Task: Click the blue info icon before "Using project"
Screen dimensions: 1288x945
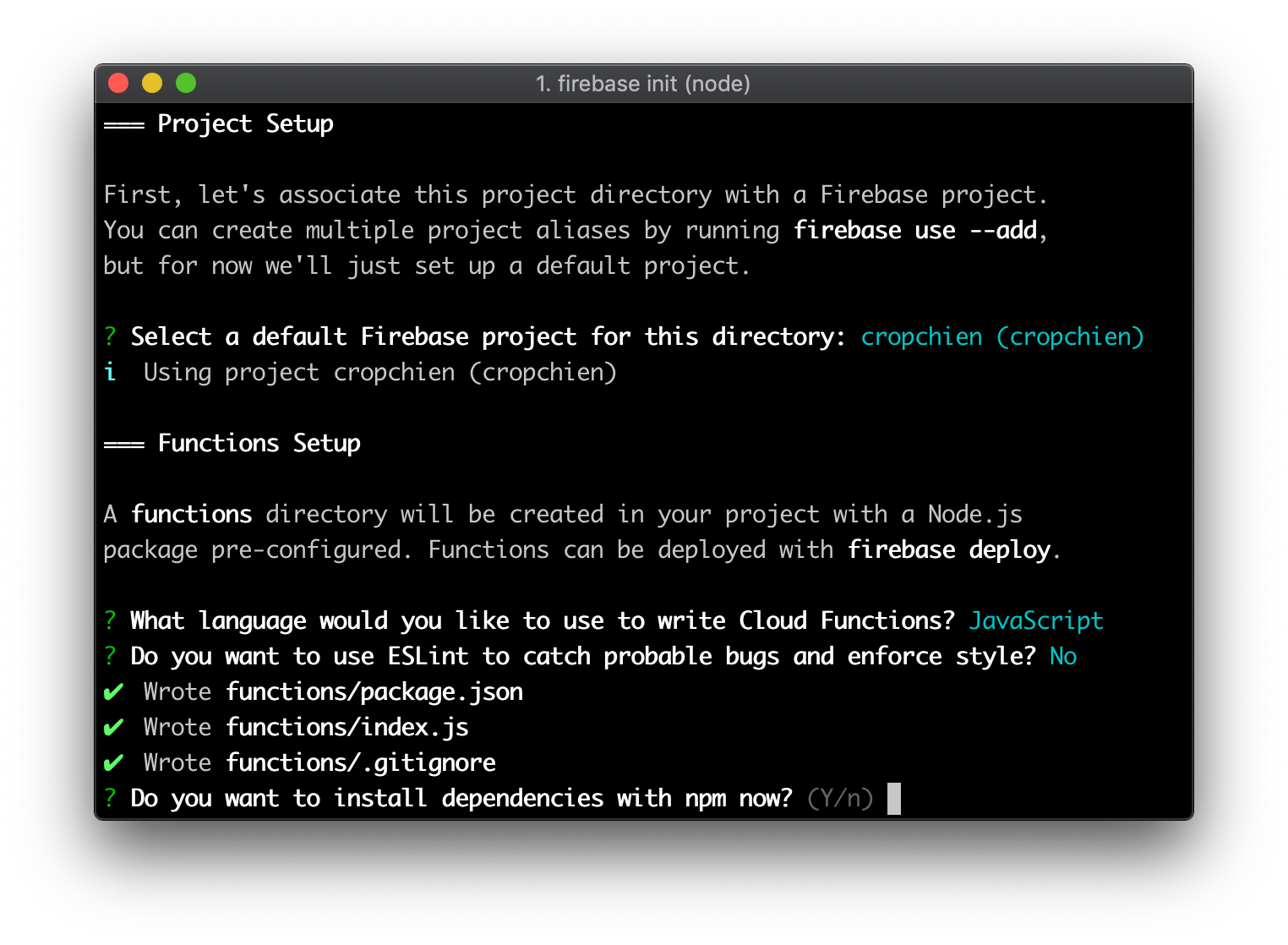Action: [x=110, y=372]
